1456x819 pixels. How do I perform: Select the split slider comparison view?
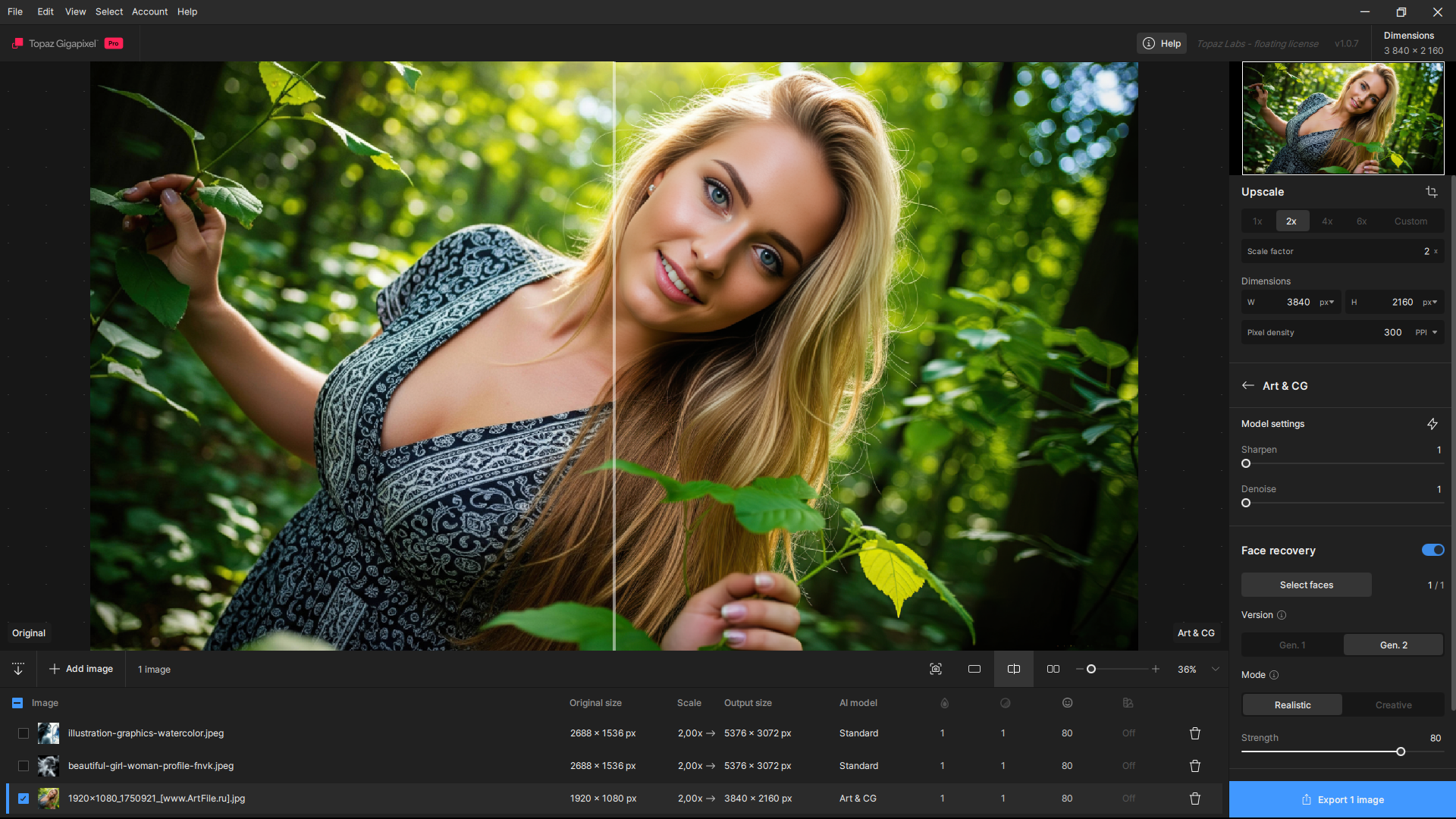point(1013,669)
